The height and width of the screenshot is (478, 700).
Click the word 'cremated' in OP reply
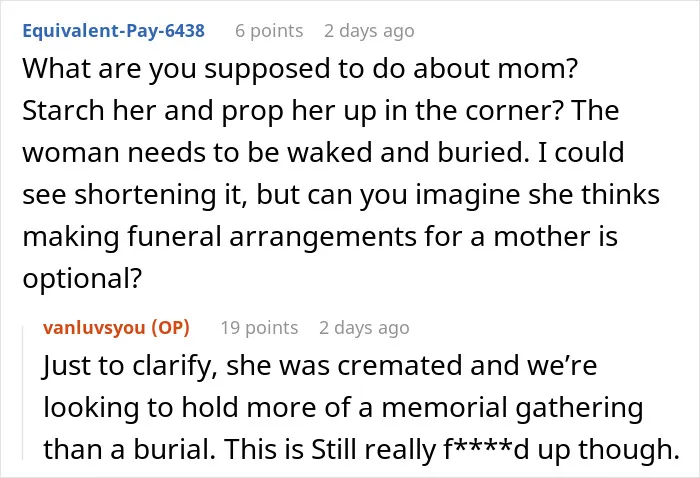[x=400, y=366]
